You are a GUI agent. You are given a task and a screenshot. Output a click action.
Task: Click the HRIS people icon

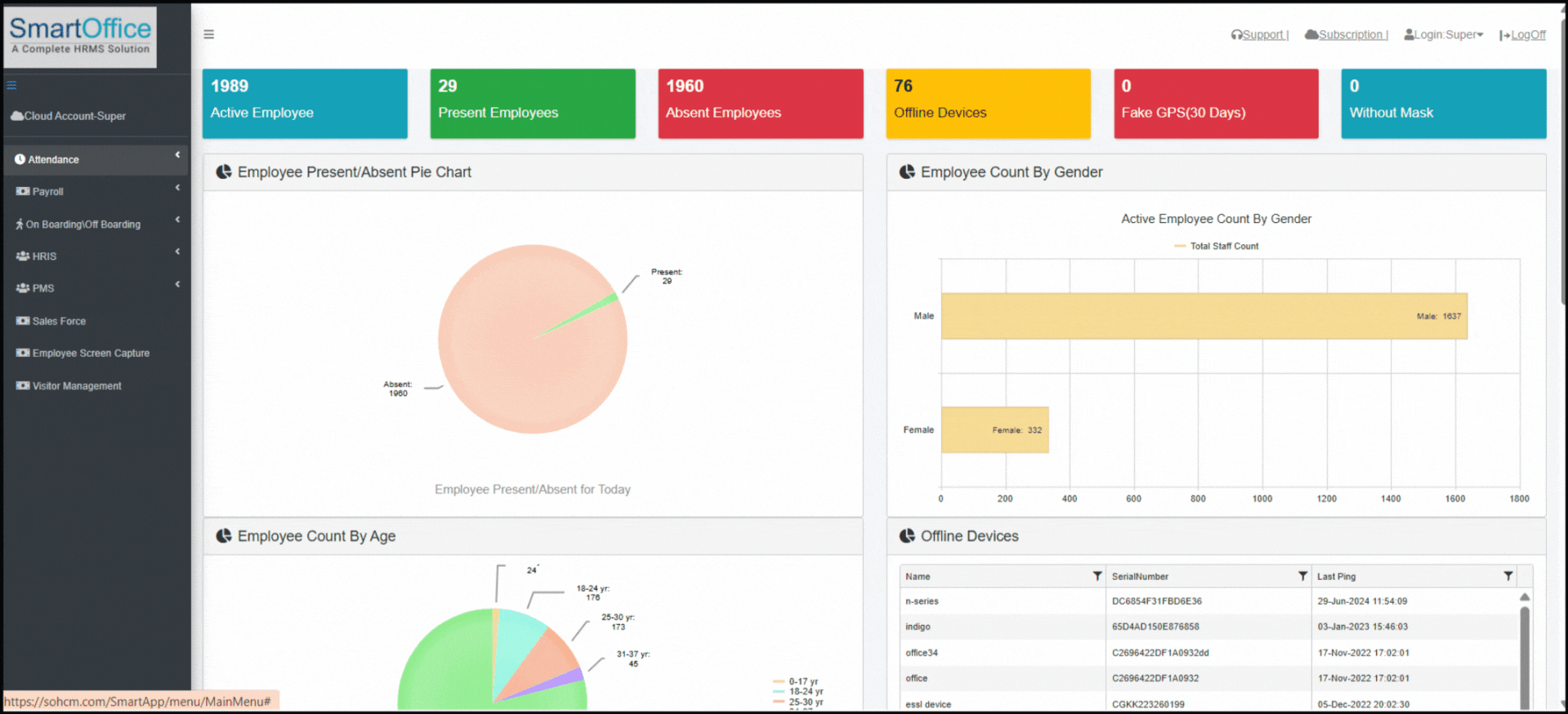(23, 256)
